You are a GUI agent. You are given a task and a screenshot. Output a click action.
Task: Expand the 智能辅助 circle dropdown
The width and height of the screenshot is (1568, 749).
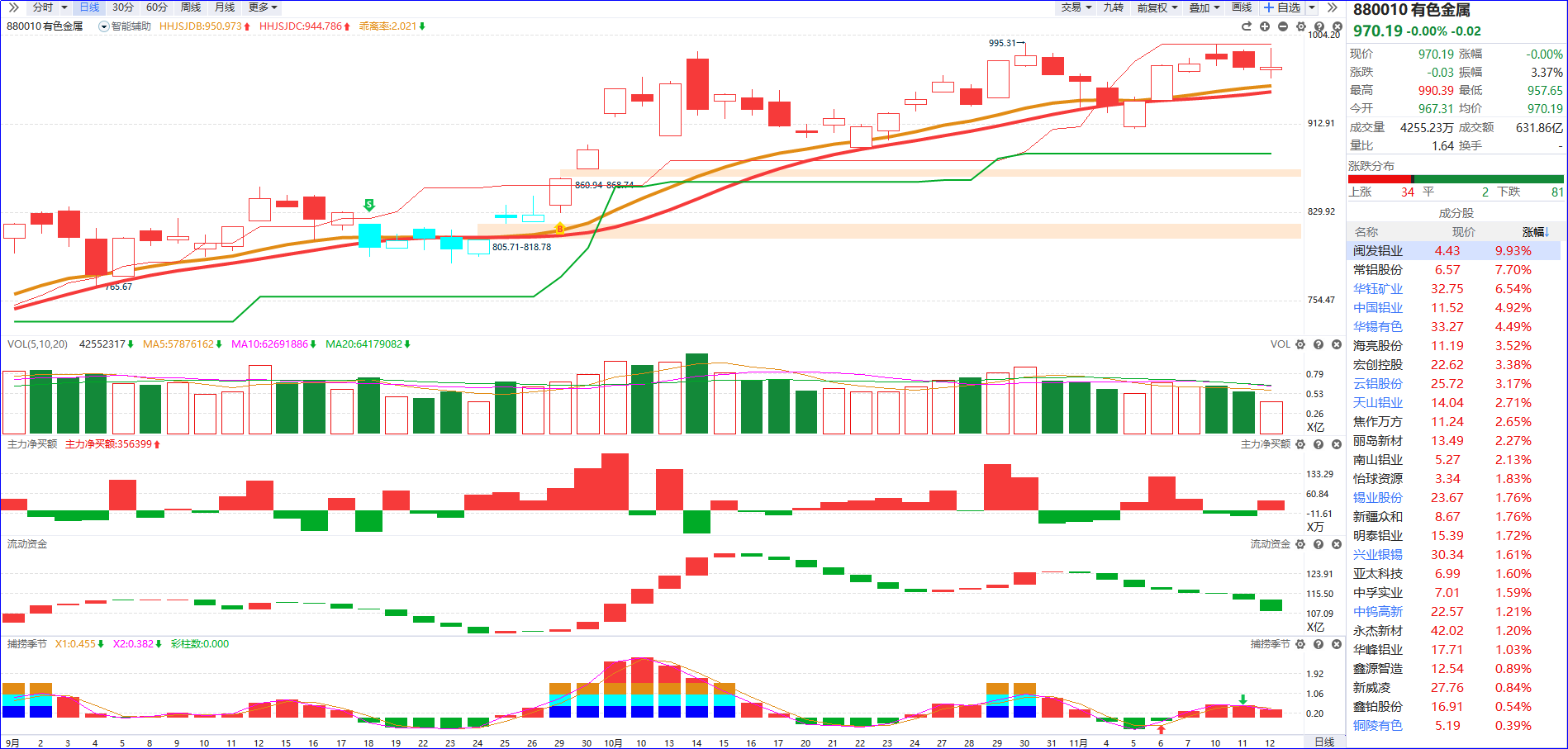click(104, 26)
